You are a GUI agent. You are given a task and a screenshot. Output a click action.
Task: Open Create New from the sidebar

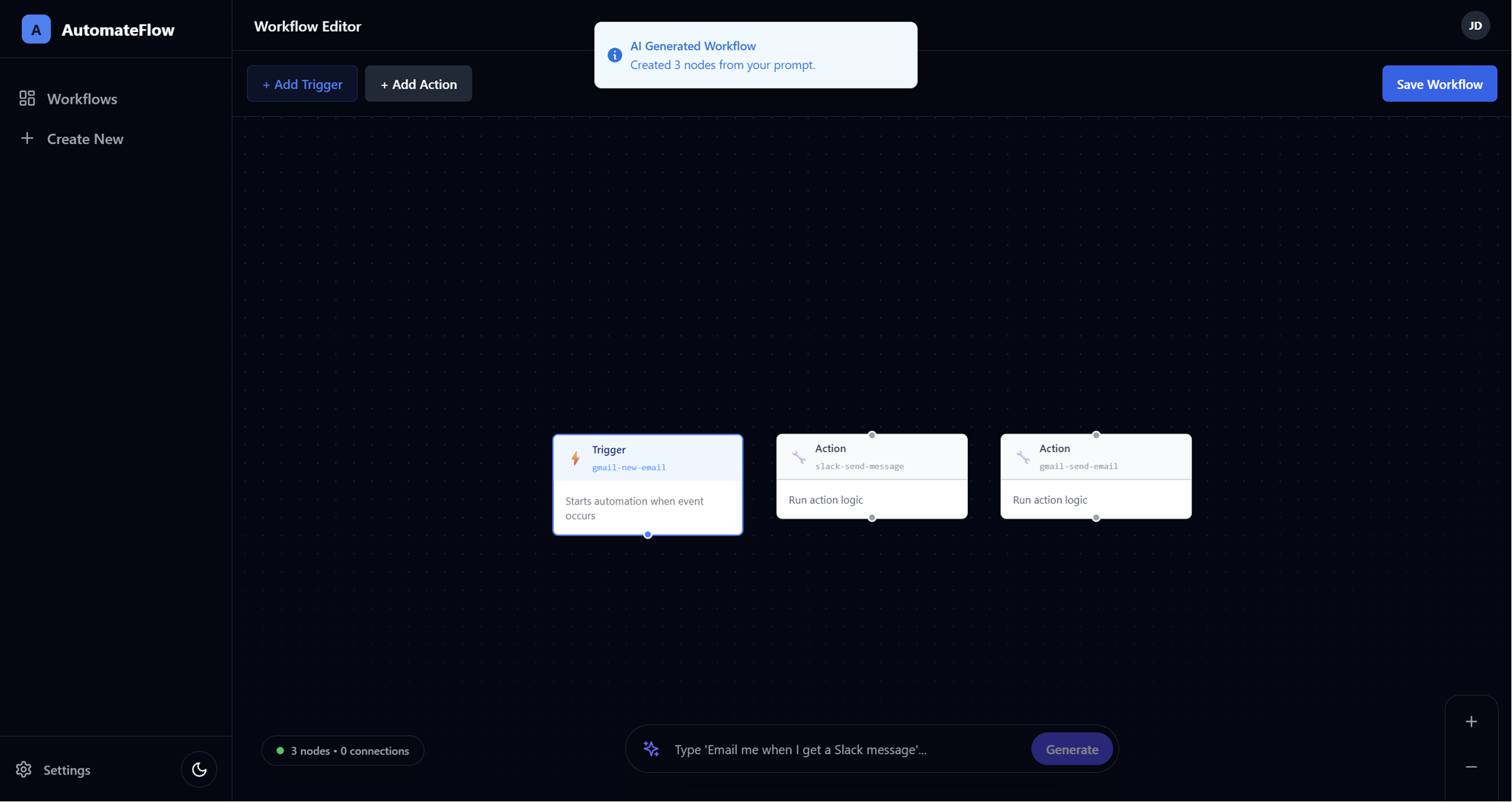pos(85,139)
